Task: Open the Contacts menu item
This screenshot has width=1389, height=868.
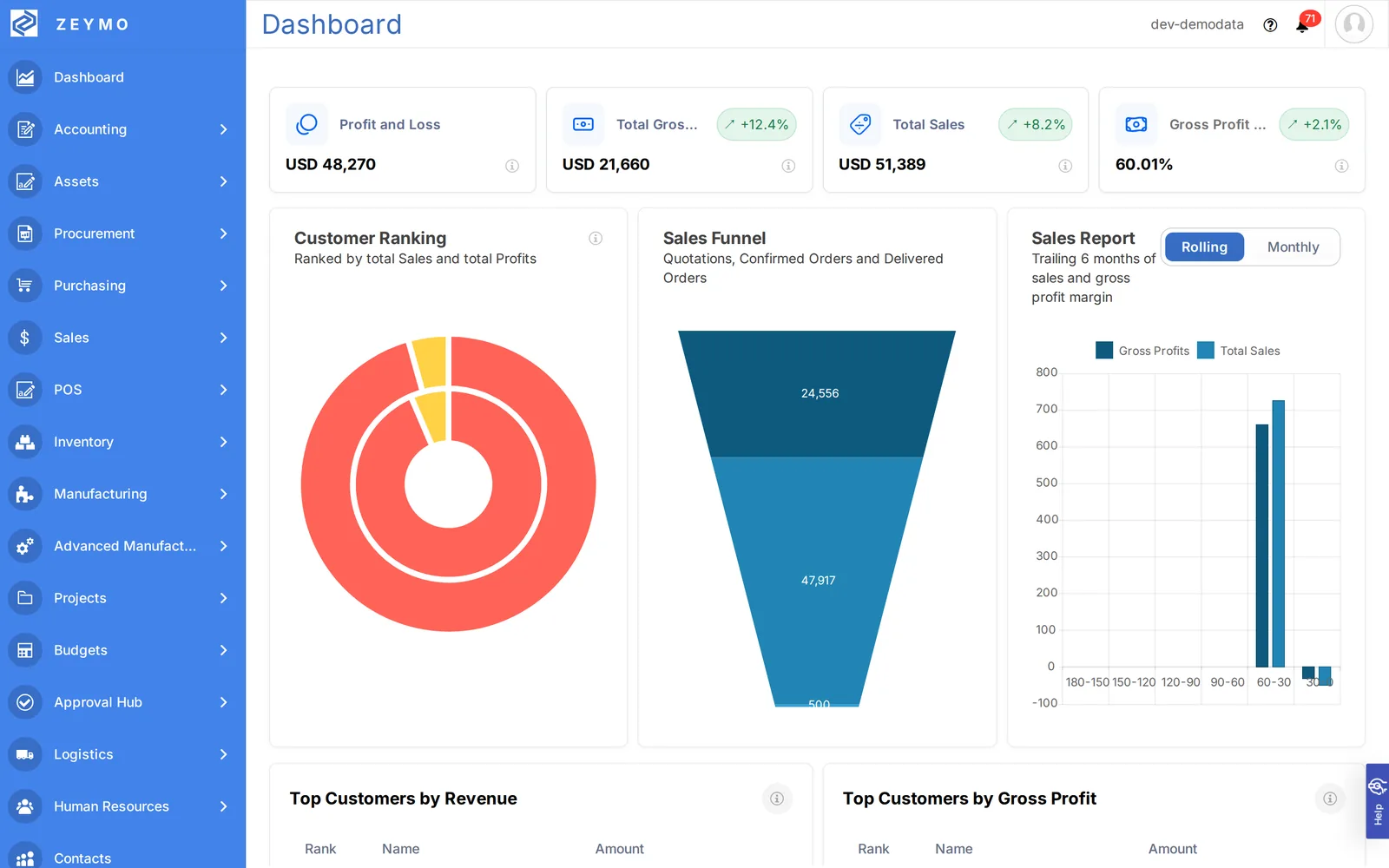Action: [x=122, y=855]
